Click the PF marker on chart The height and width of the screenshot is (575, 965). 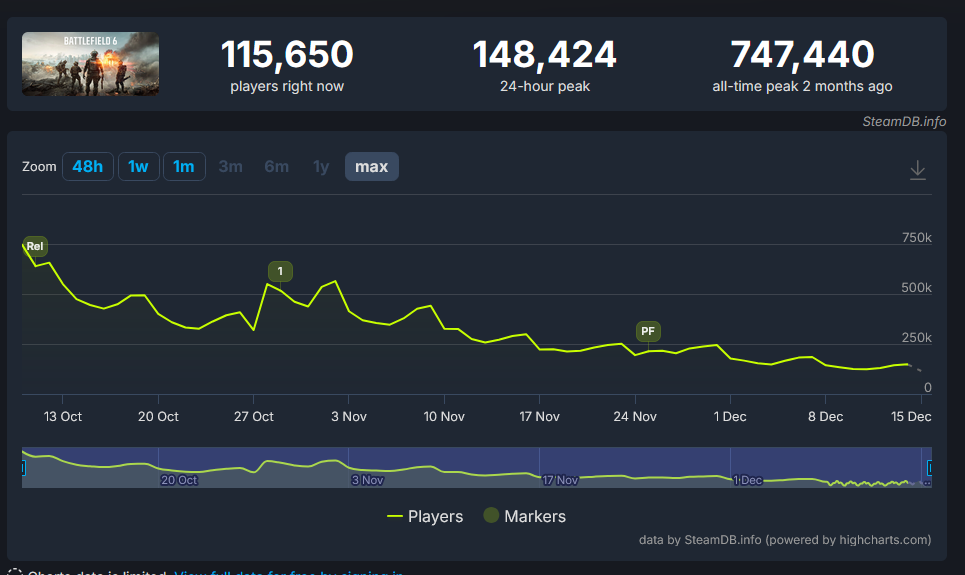pyautogui.click(x=648, y=331)
